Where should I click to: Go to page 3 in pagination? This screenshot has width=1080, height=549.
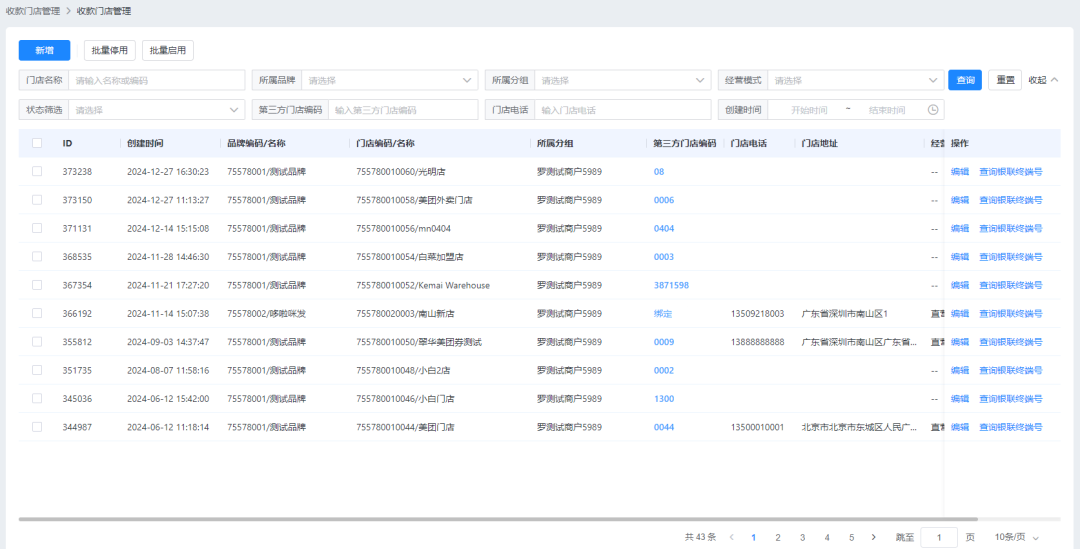802,537
